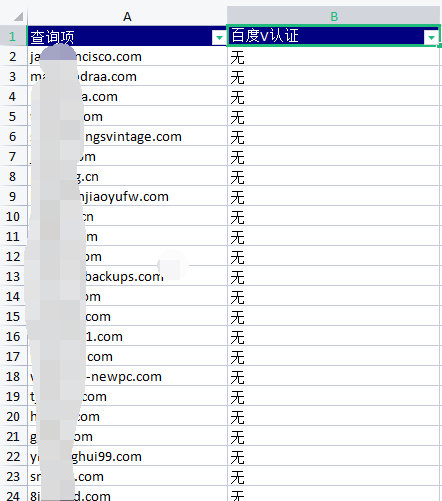Select row 1 header
The width and height of the screenshot is (442, 501).
(13, 36)
